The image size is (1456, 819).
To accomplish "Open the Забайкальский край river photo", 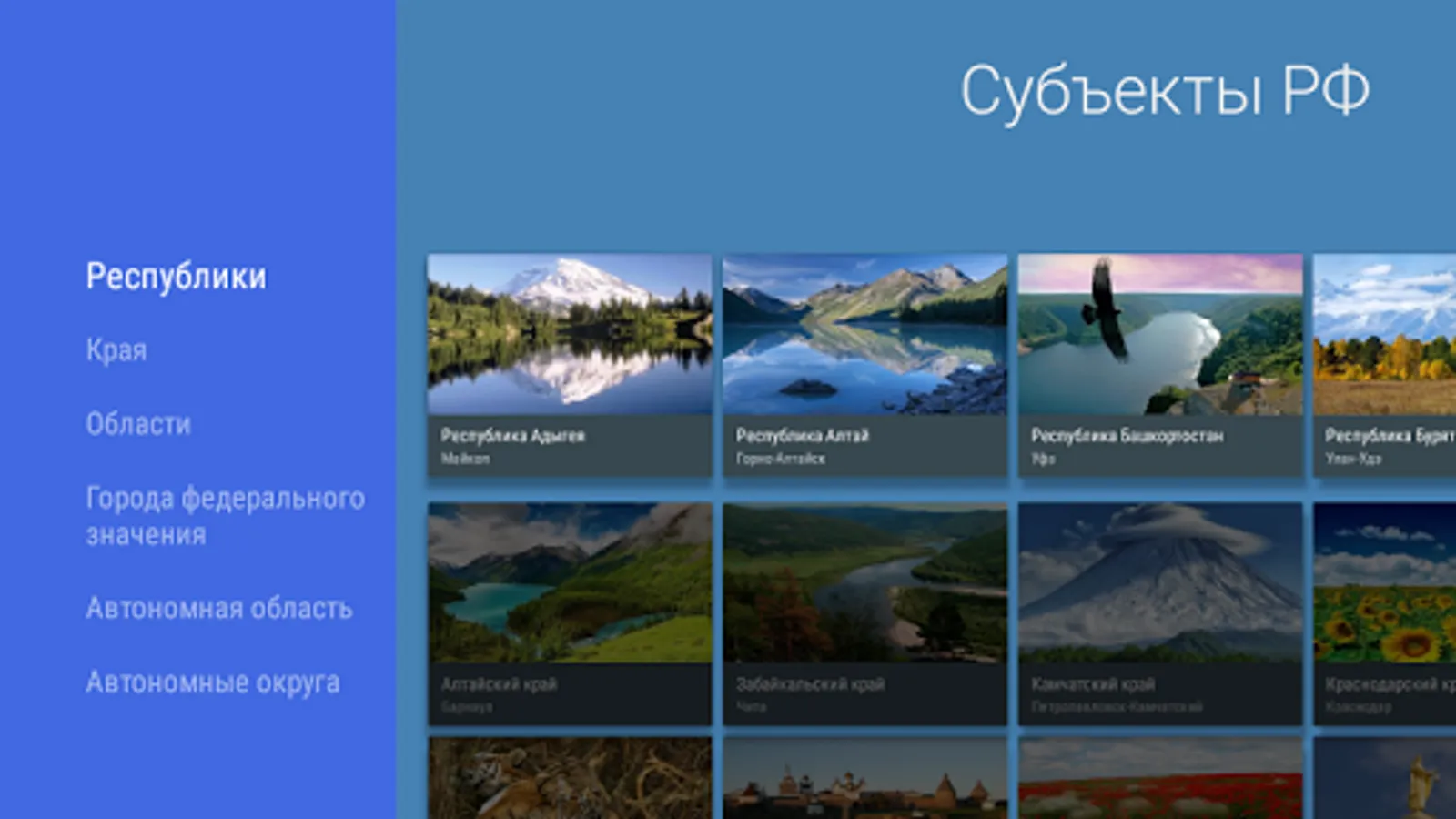I will (864, 582).
